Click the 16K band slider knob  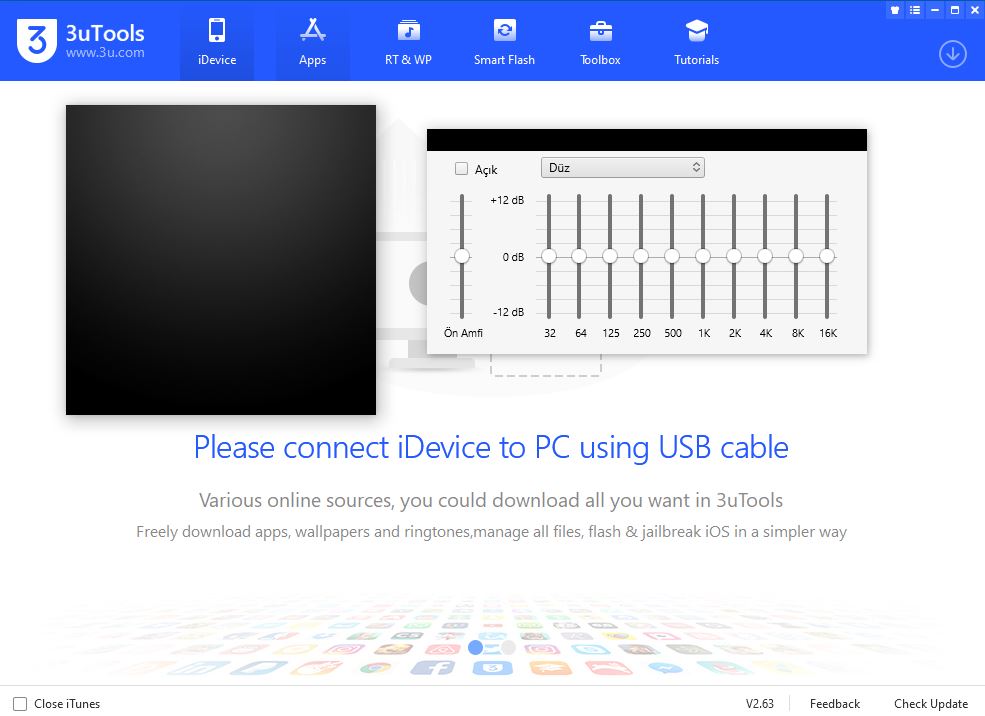(827, 256)
